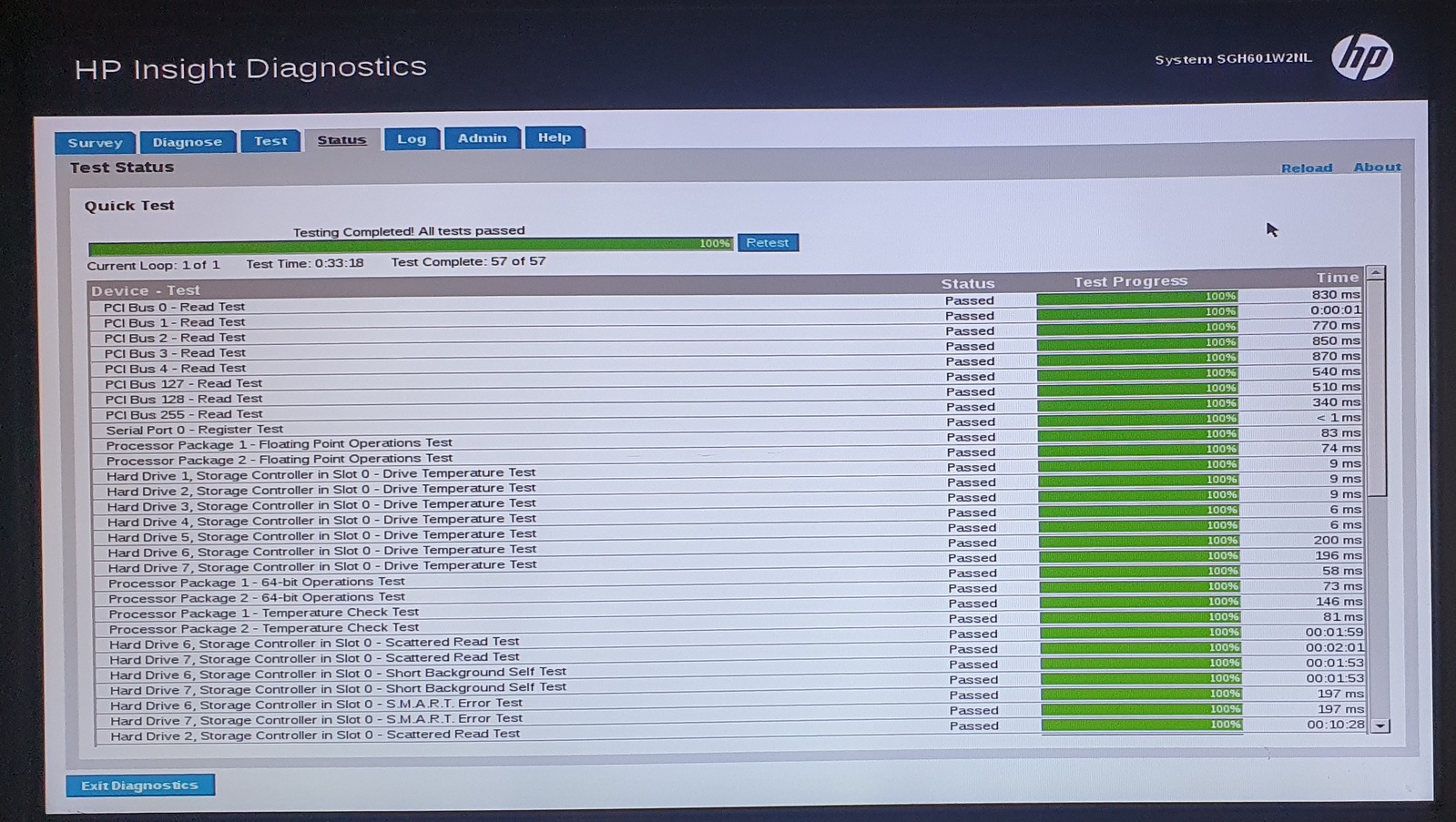This screenshot has width=1456, height=822.
Task: Click the overall Quick Test progress bar
Action: [410, 246]
